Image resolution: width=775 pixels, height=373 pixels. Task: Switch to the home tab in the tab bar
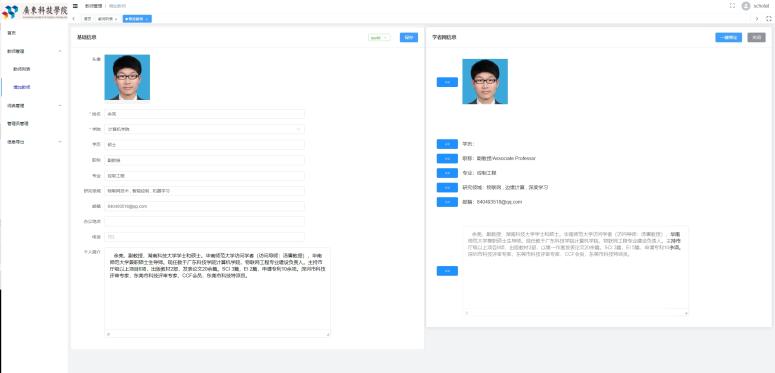pyautogui.click(x=87, y=19)
